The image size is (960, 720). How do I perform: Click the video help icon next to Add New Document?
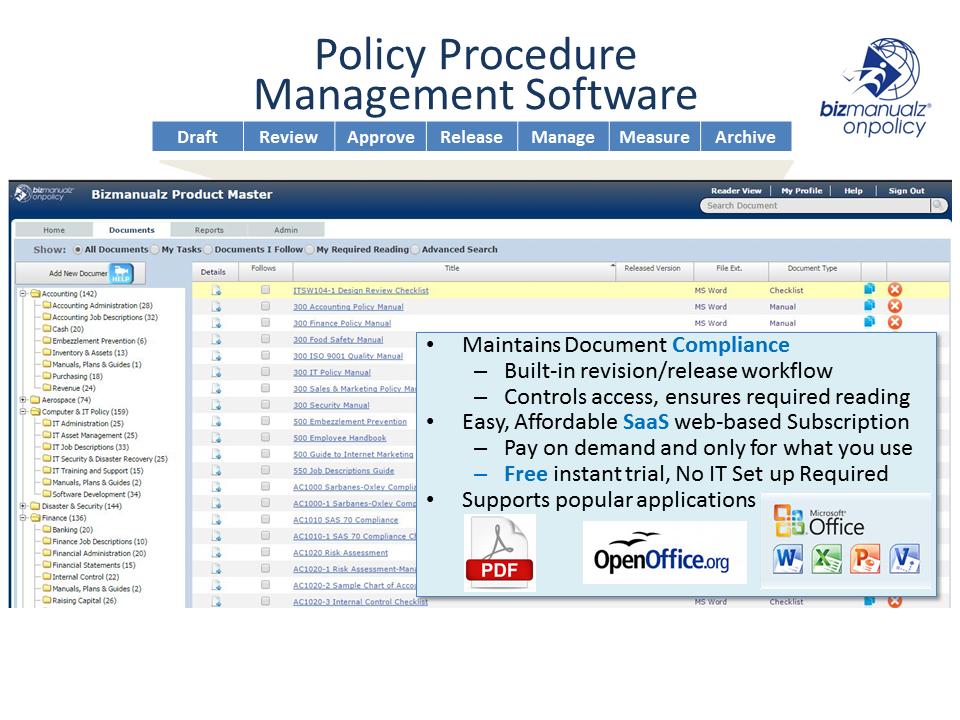(x=121, y=273)
